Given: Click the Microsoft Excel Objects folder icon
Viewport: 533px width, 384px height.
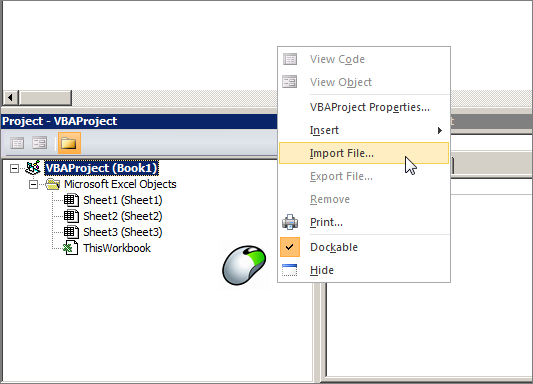Looking at the screenshot, I should 53,184.
